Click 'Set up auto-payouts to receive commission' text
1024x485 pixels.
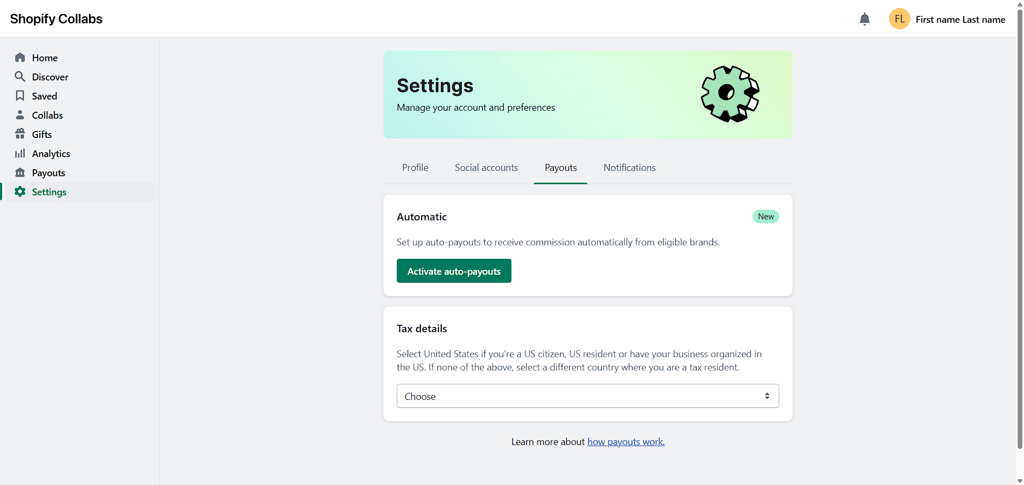558,242
